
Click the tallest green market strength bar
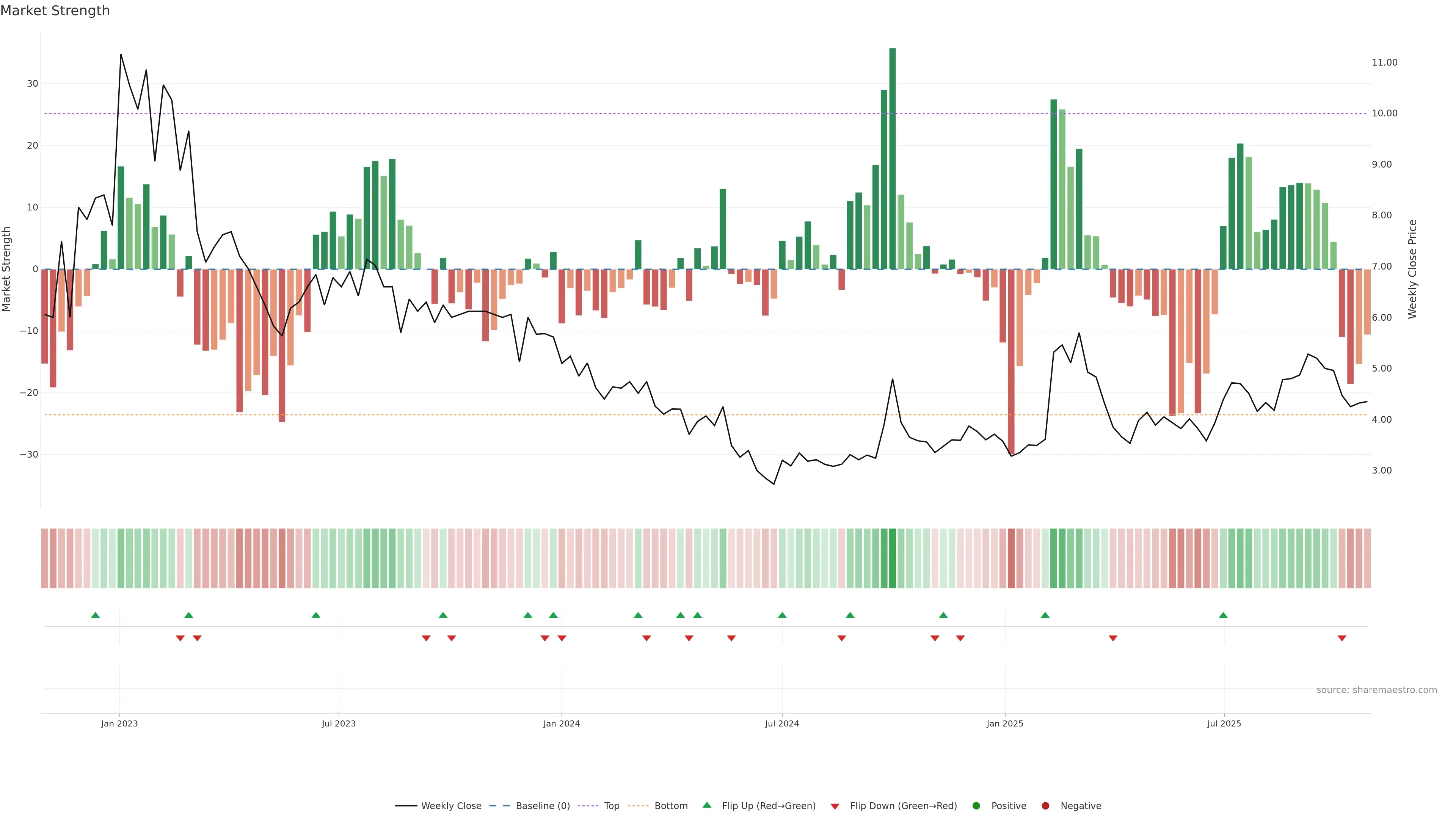(x=893, y=158)
